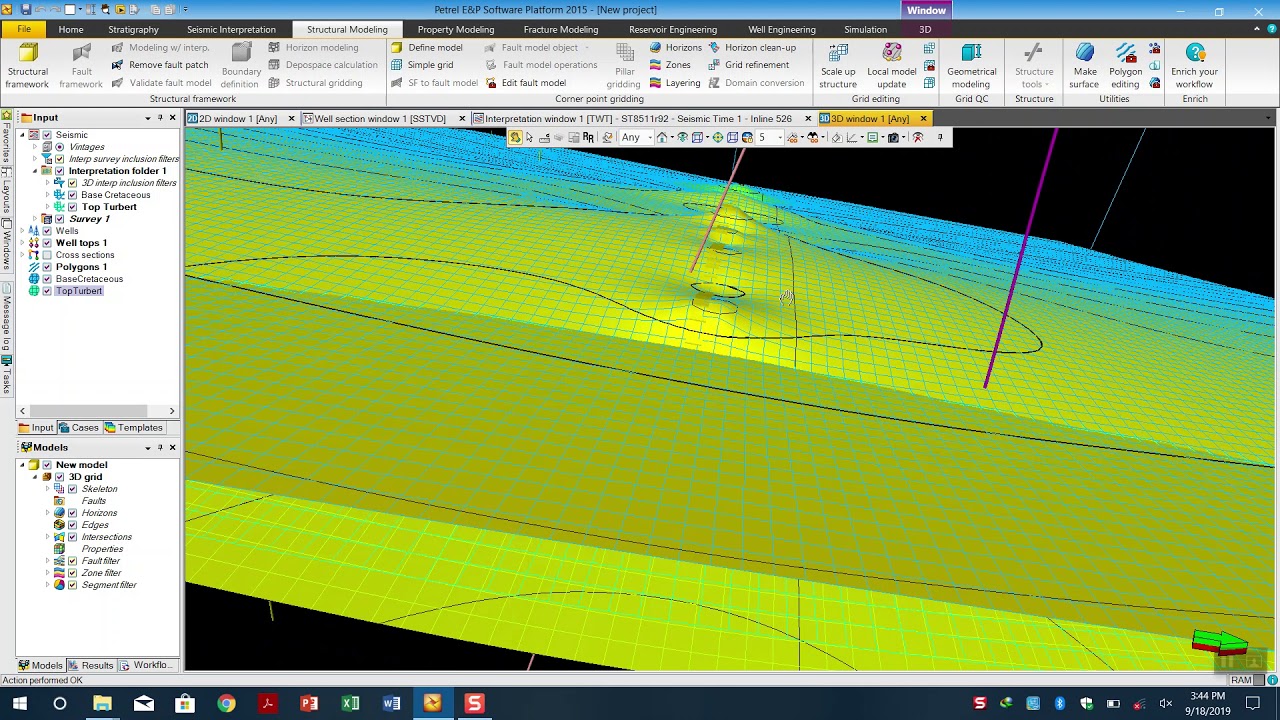
Task: Collapse the Seismic tree node
Action: [22, 135]
